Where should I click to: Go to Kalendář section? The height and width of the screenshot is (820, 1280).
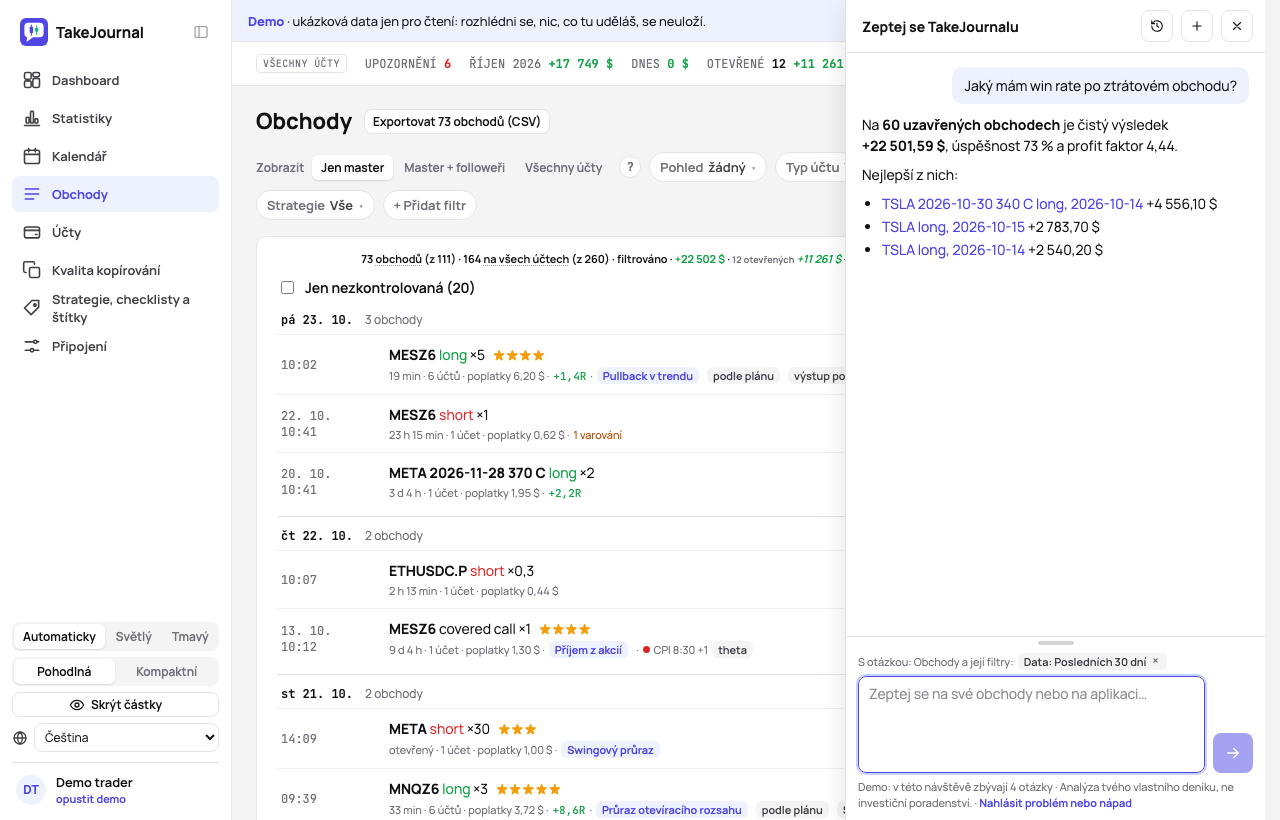tap(115, 156)
